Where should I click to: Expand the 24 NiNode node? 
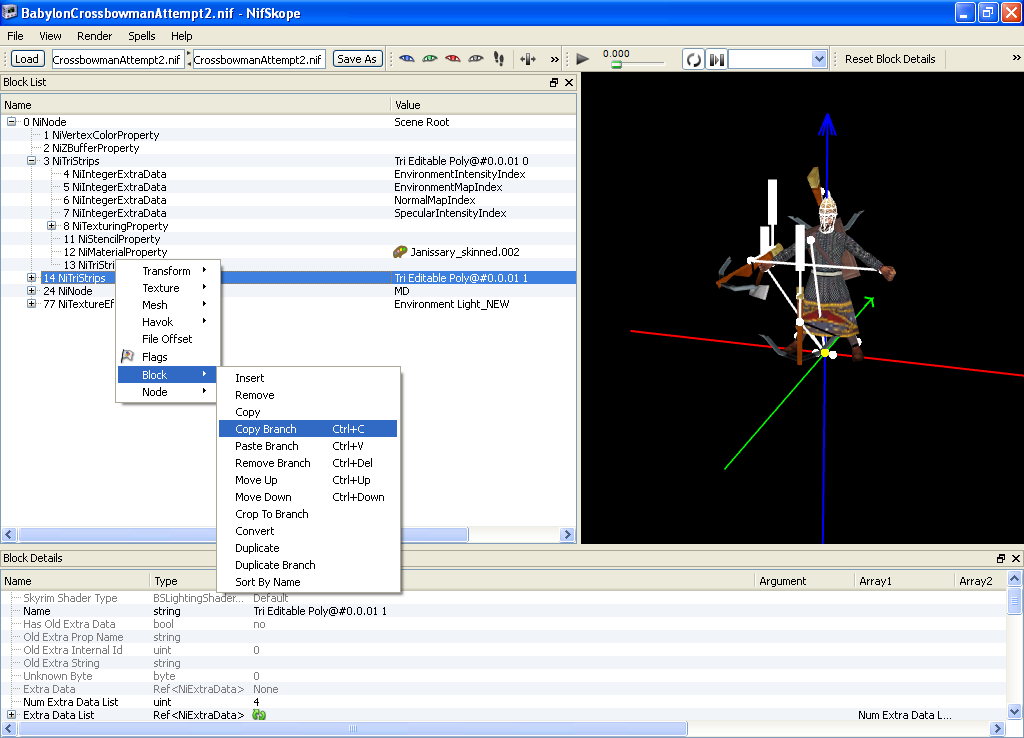[31, 291]
